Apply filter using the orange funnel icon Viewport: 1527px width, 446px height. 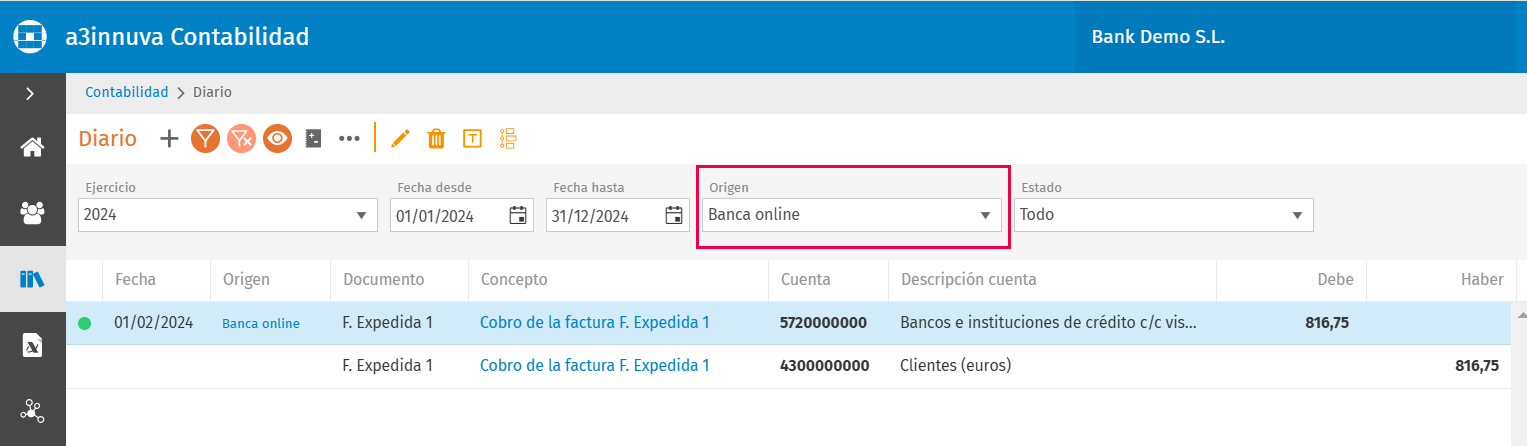[205, 138]
